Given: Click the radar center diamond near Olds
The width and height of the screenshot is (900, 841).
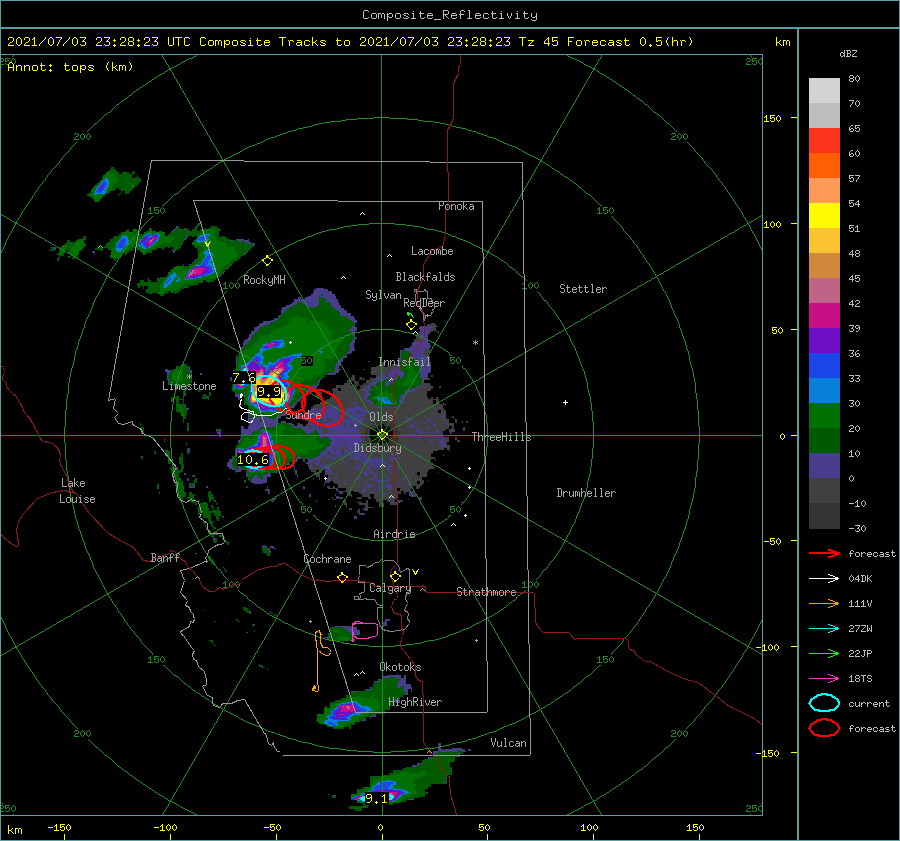Looking at the screenshot, I should [382, 435].
